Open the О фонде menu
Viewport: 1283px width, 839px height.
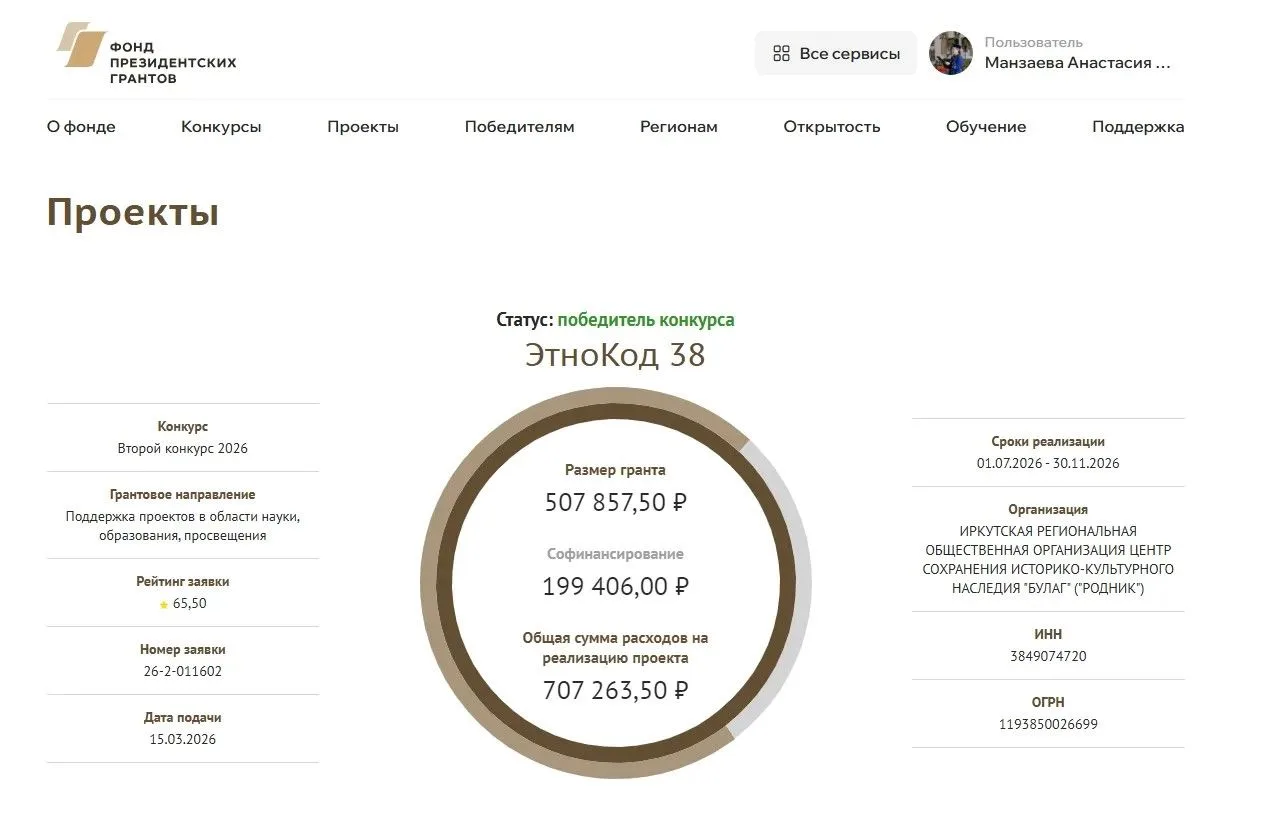pos(81,127)
